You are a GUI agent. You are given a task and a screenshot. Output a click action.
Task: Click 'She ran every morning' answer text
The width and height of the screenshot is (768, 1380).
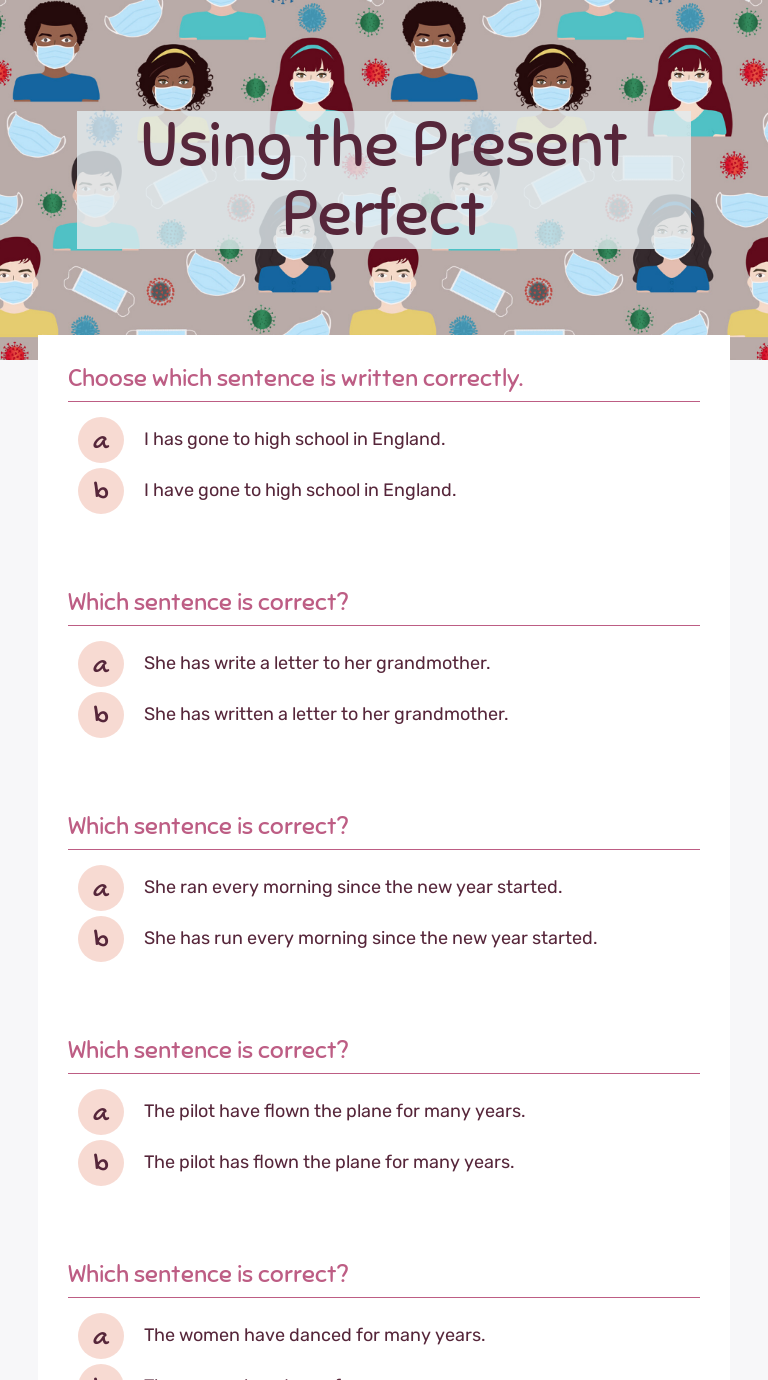click(x=353, y=887)
